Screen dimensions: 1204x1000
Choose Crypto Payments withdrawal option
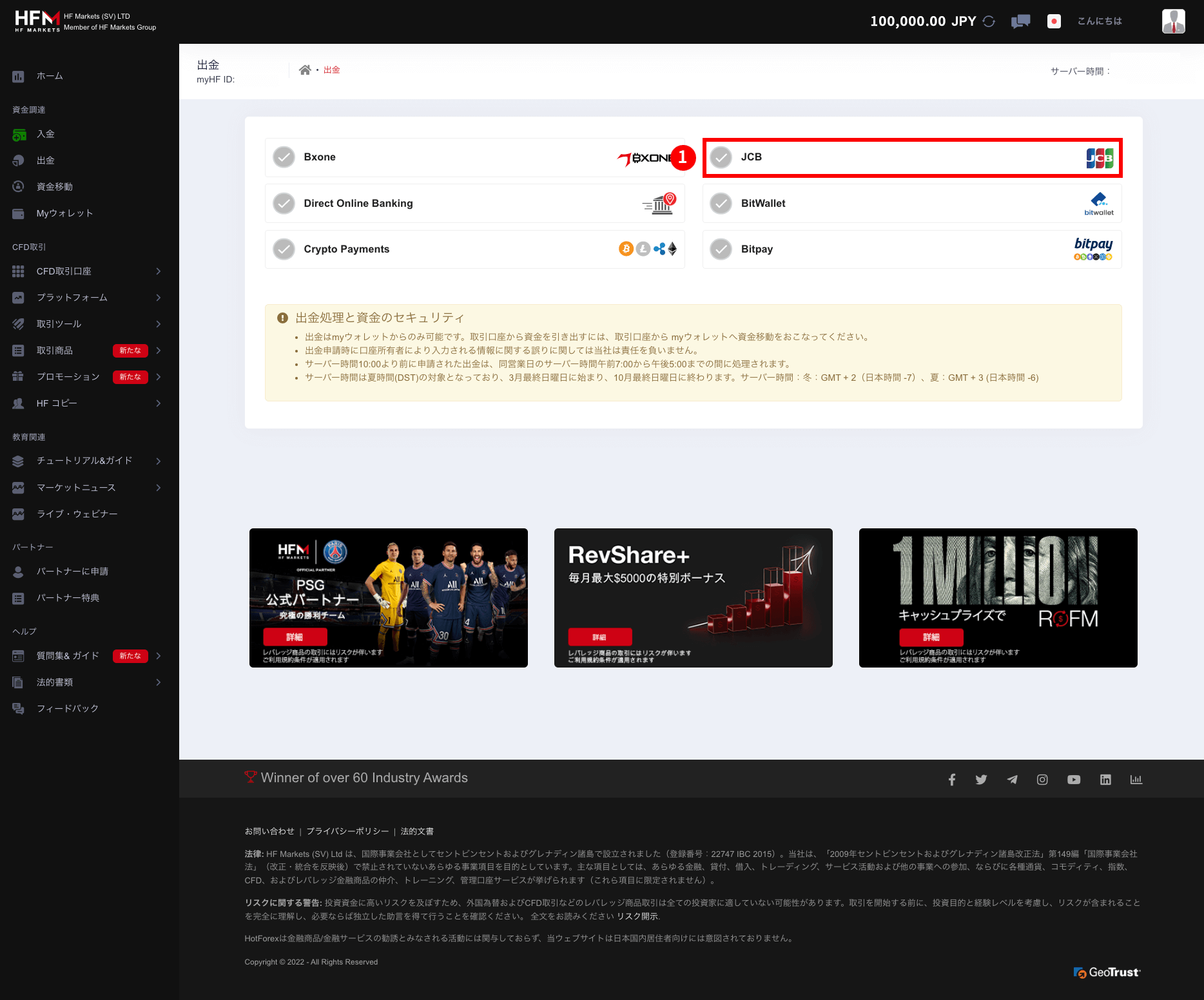(x=475, y=249)
